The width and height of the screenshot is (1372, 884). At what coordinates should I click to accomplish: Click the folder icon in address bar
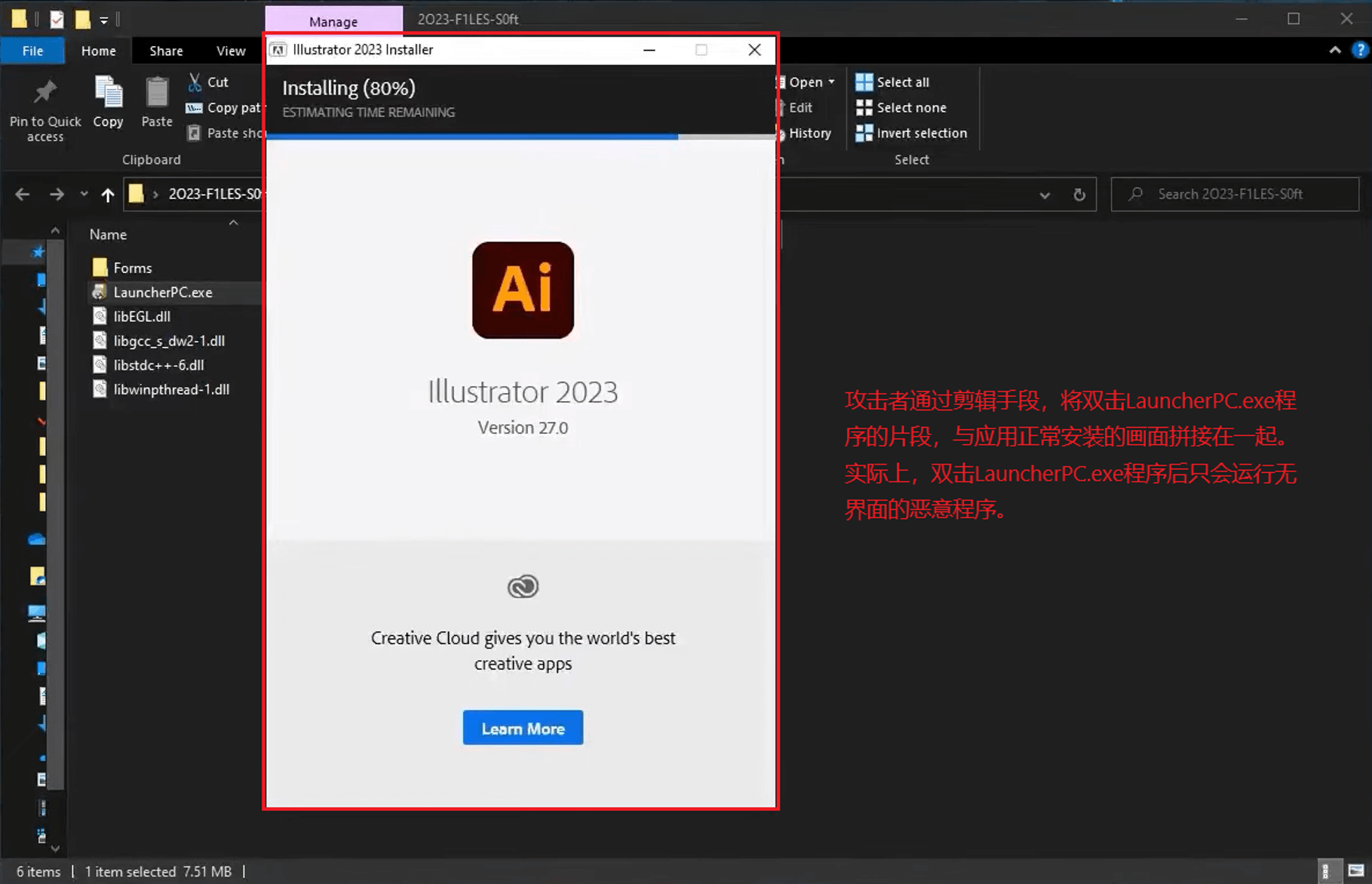click(x=136, y=194)
